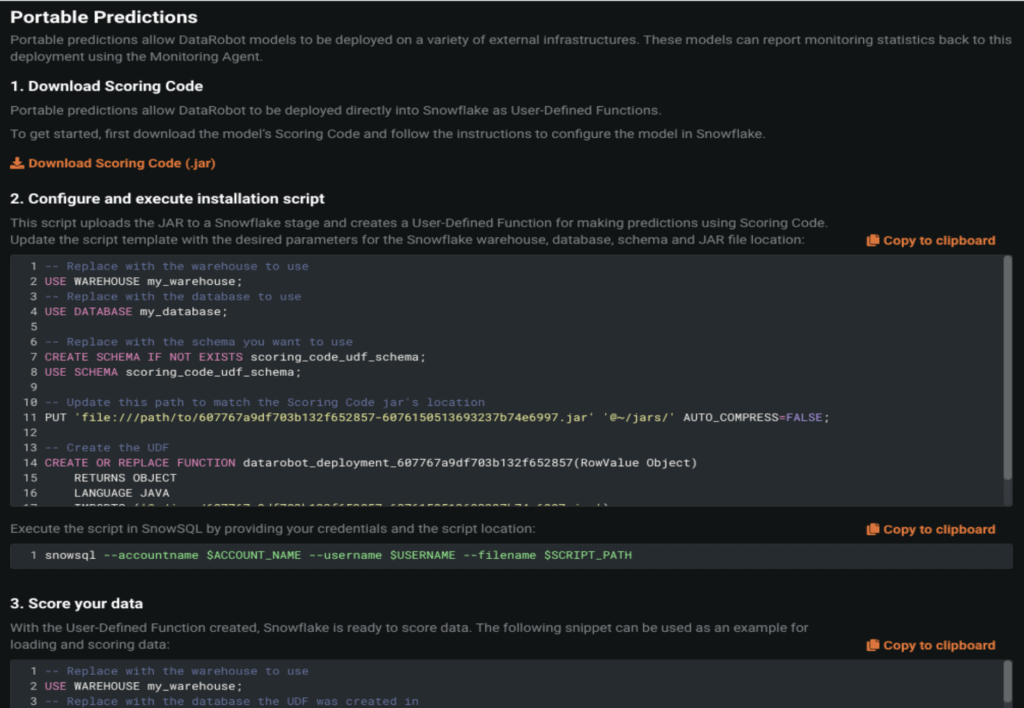This screenshot has width=1024, height=708.
Task: Select the '1. Download Scoring Code' heading
Action: pyautogui.click(x=107, y=86)
